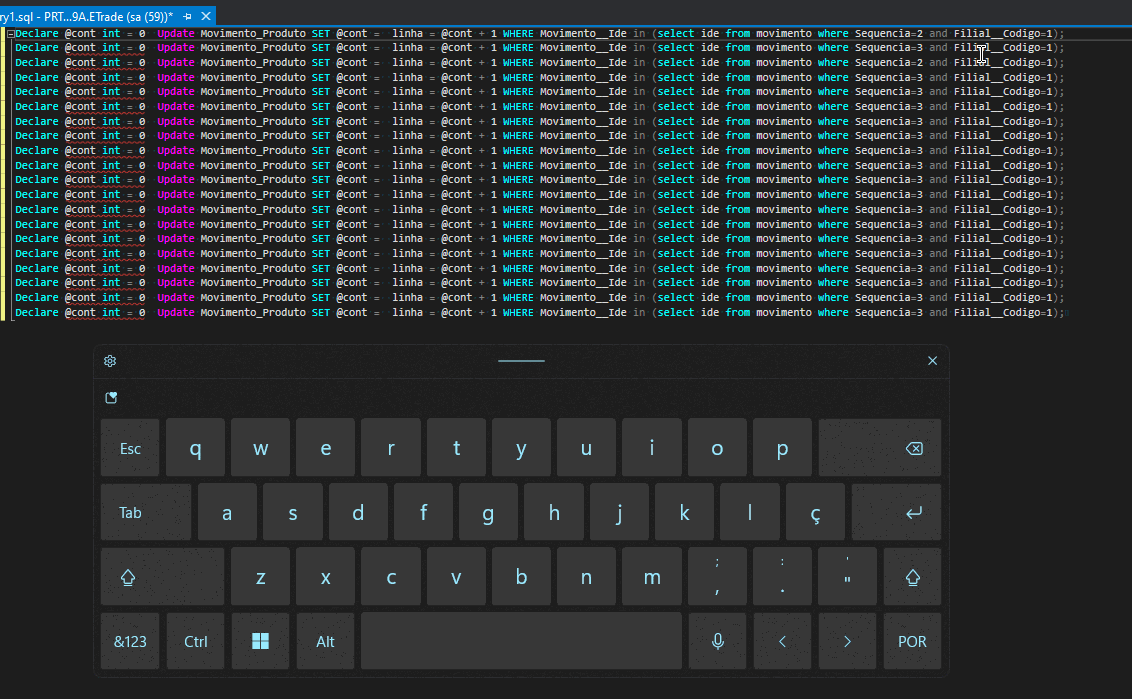Tap the semicolon and comma key
Image resolution: width=1132 pixels, height=699 pixels.
(717, 577)
